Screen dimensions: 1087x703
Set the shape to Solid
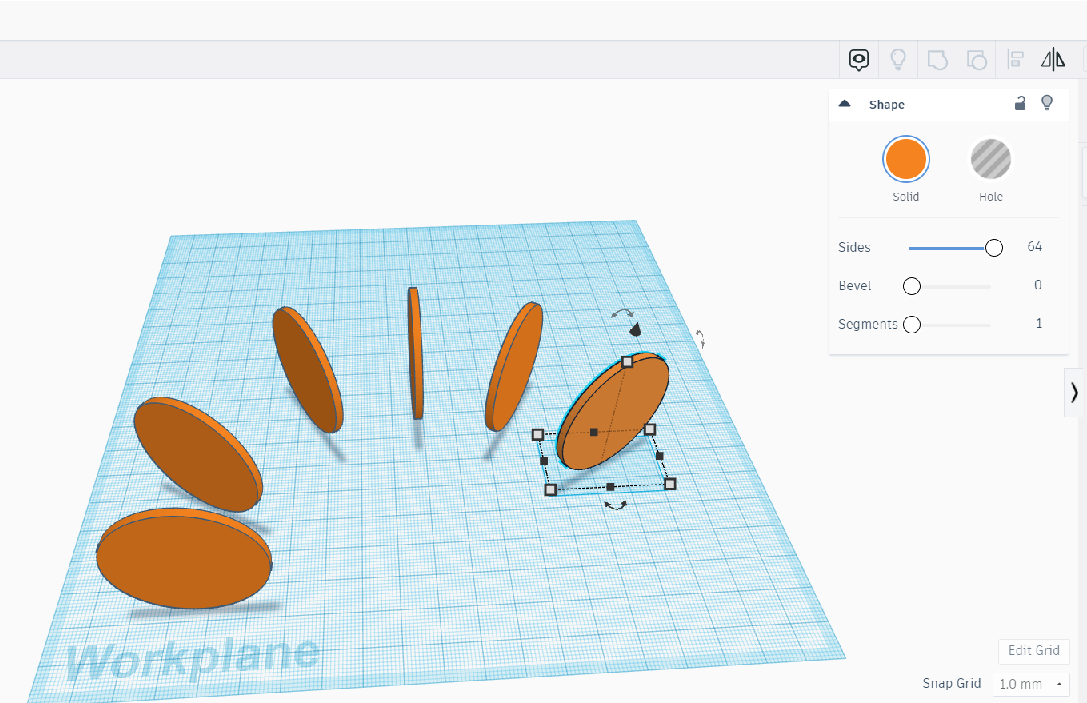coord(905,158)
